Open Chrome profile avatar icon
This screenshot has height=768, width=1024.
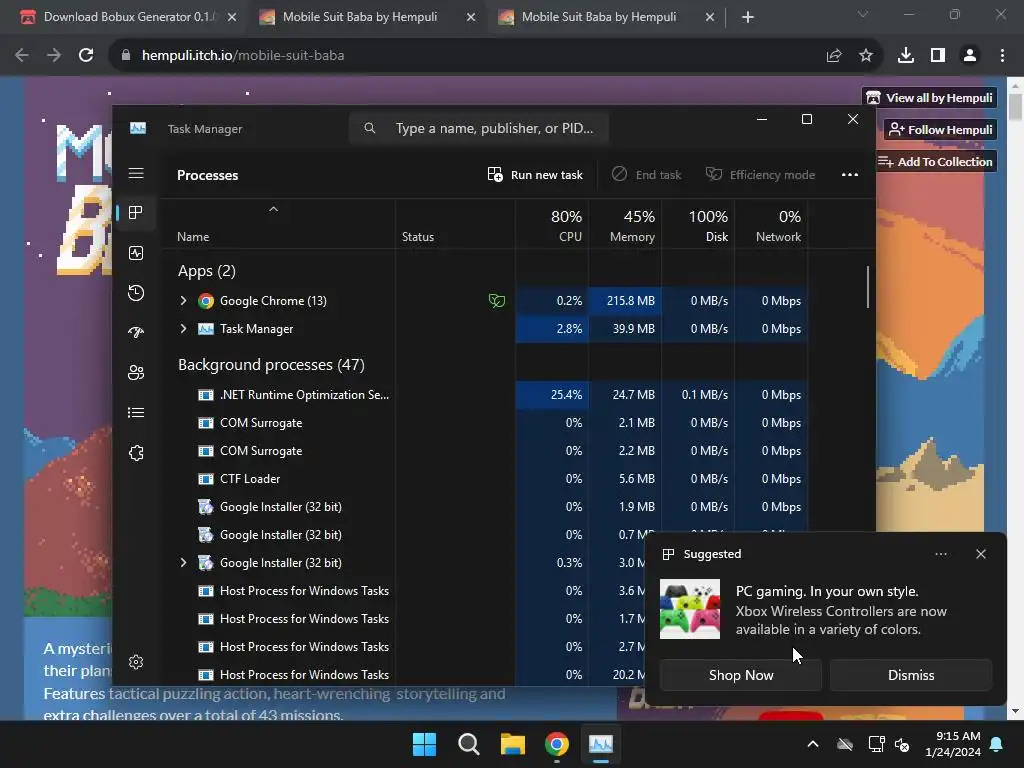coord(970,56)
